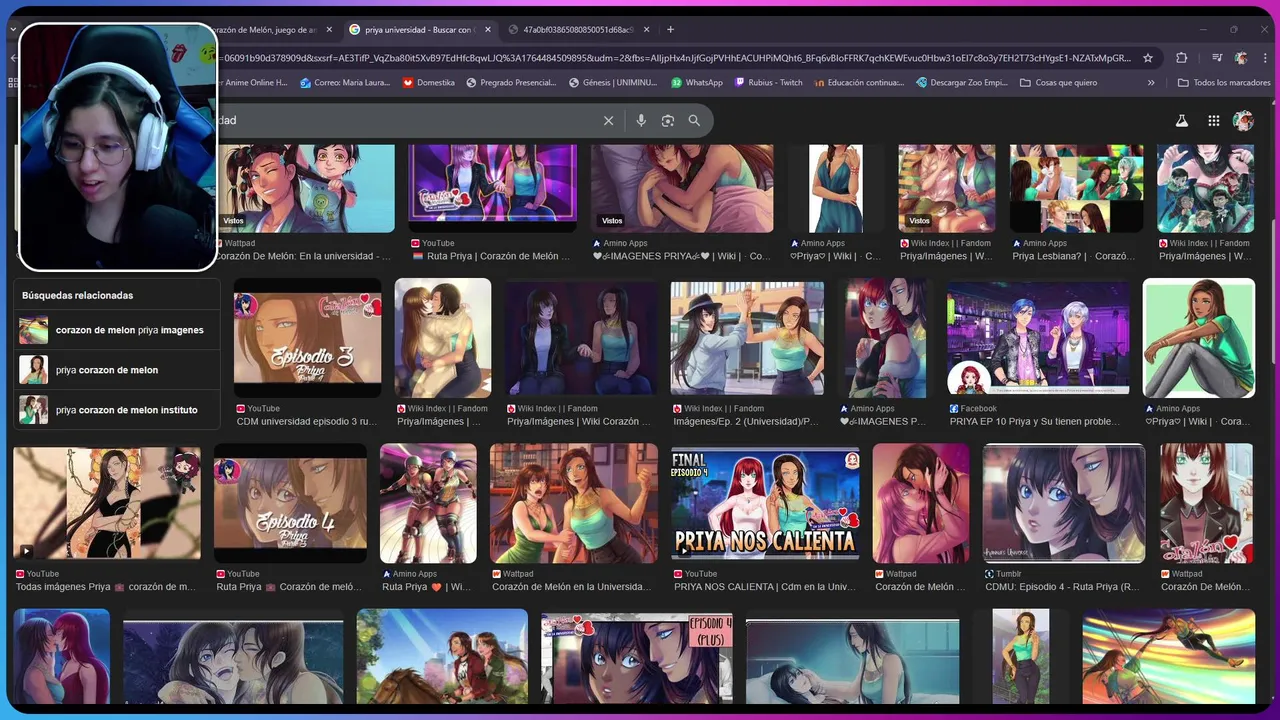Click the 'PRIYA NOS CALIENTA | Cdm en la Univ' caption
The height and width of the screenshot is (720, 1280).
point(765,587)
